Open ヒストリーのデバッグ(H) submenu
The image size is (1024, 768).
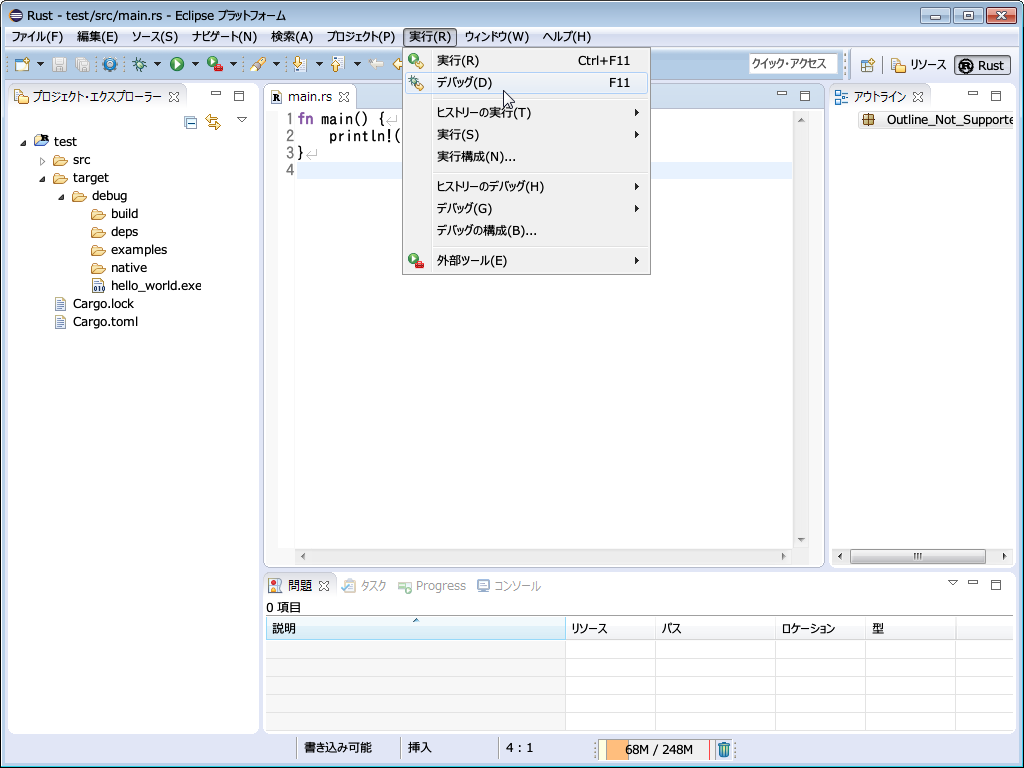click(x=526, y=186)
